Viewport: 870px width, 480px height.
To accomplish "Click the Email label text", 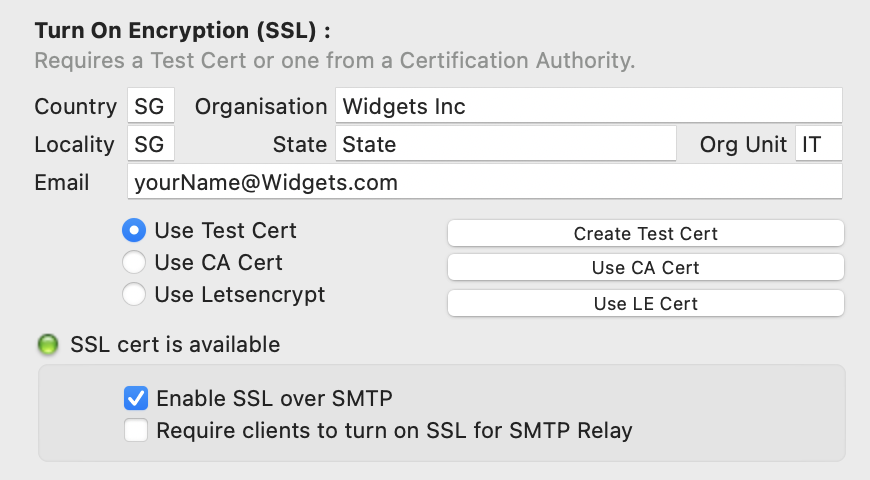I will click(62, 183).
